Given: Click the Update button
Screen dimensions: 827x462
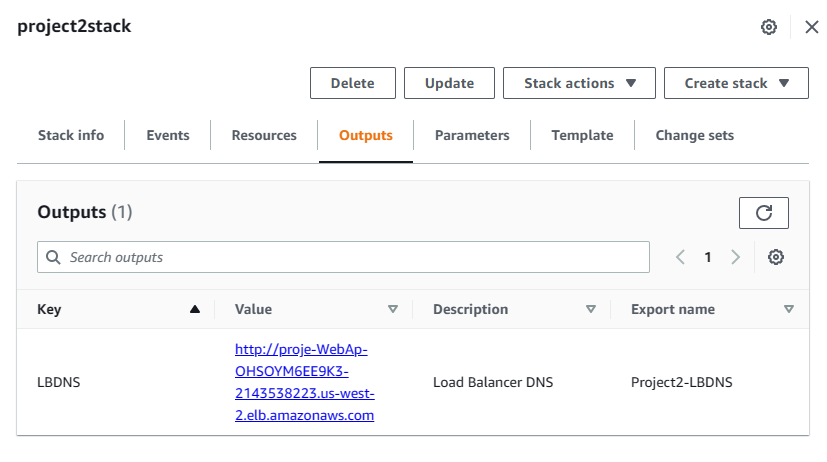Looking at the screenshot, I should click(x=449, y=83).
